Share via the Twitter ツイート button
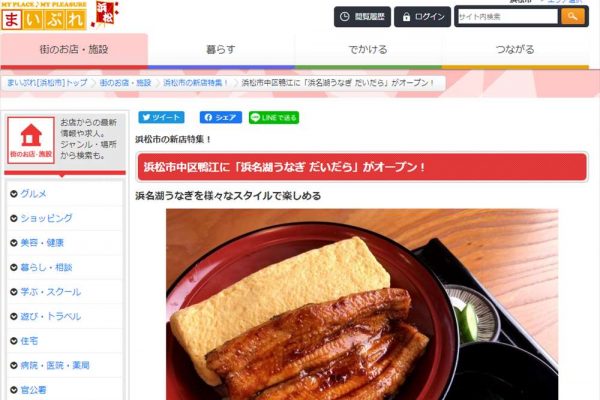The width and height of the screenshot is (600, 400). (161, 118)
